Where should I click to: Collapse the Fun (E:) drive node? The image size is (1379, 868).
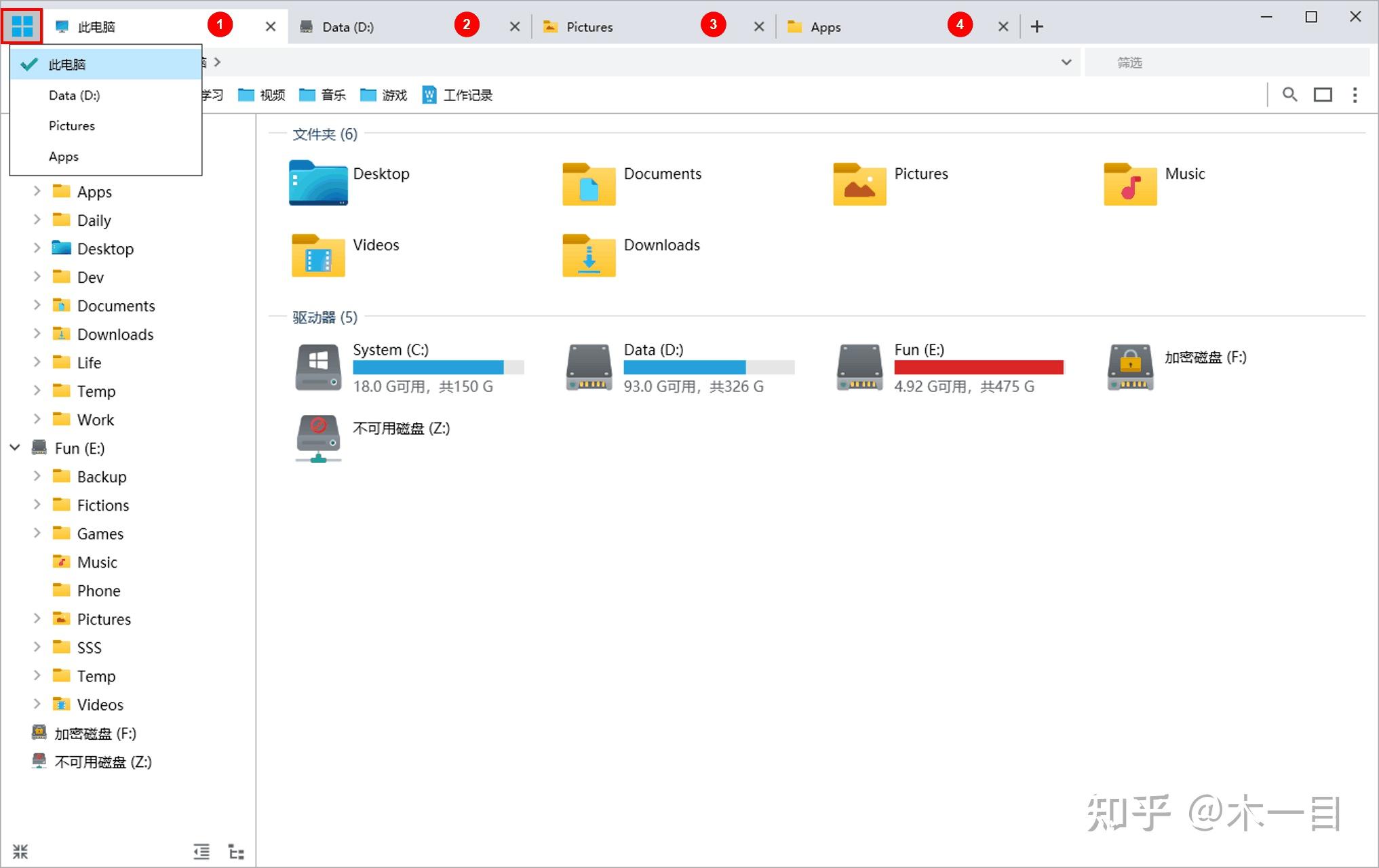tap(15, 448)
